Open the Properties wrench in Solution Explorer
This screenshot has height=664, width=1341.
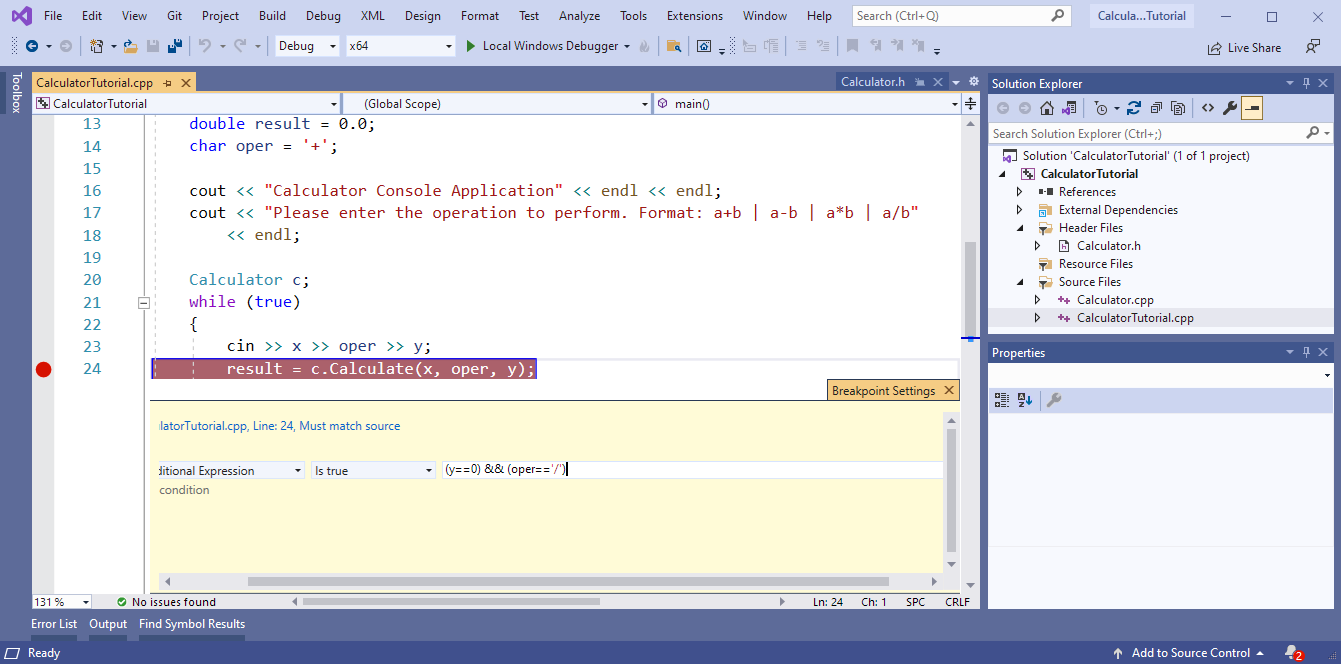1230,108
